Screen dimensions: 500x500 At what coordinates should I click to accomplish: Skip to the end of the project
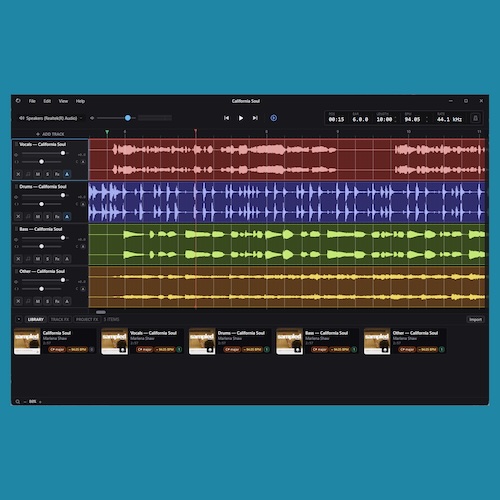click(x=255, y=118)
